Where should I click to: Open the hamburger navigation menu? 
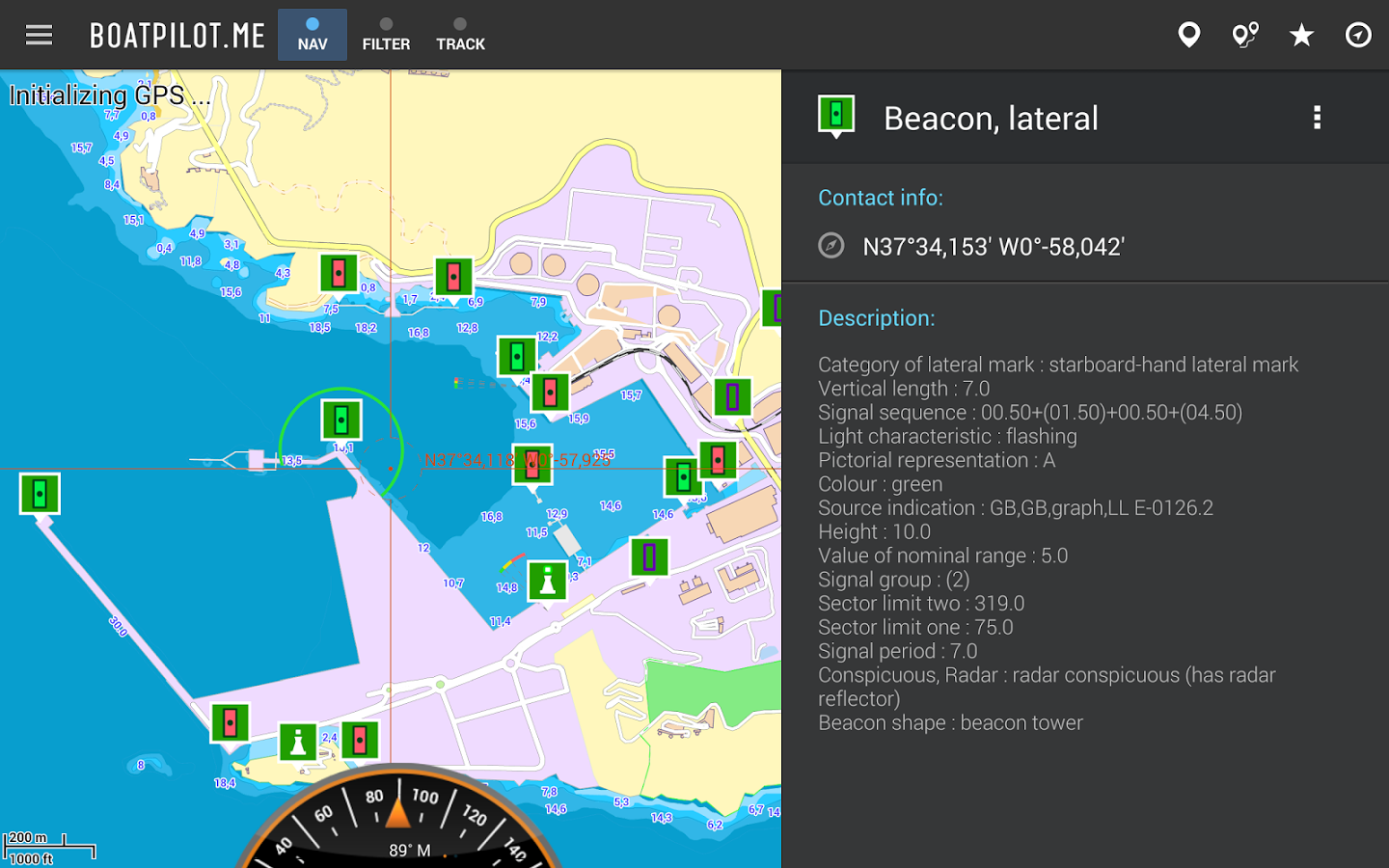(x=39, y=36)
